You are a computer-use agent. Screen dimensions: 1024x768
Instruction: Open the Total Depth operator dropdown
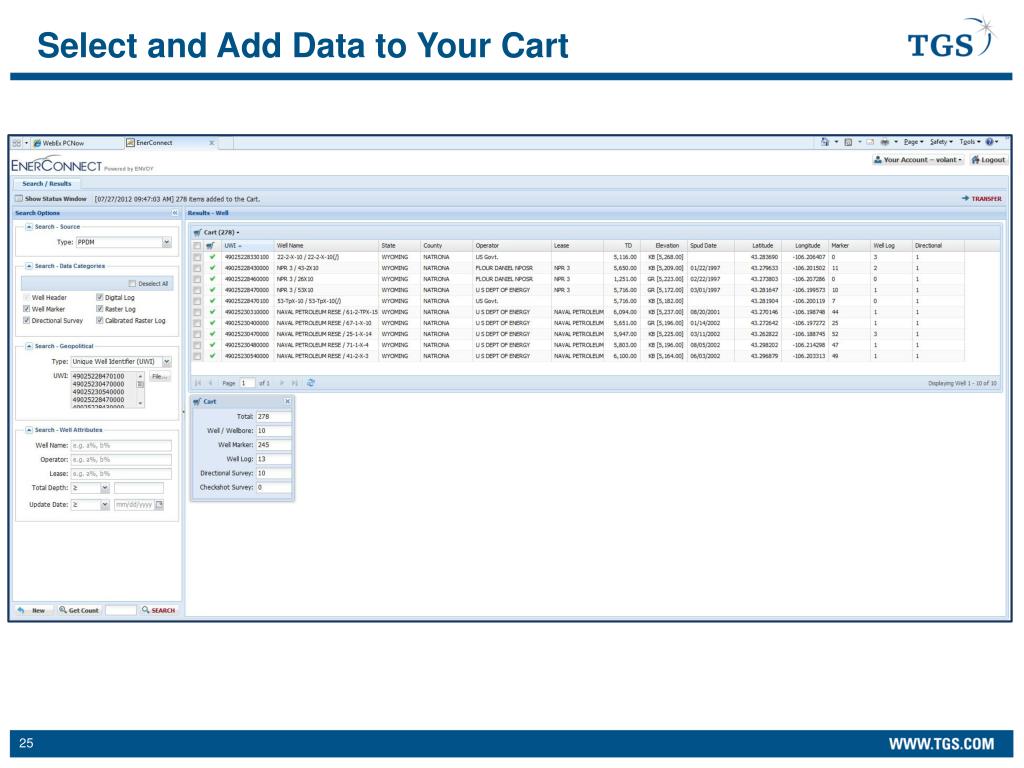(x=104, y=488)
